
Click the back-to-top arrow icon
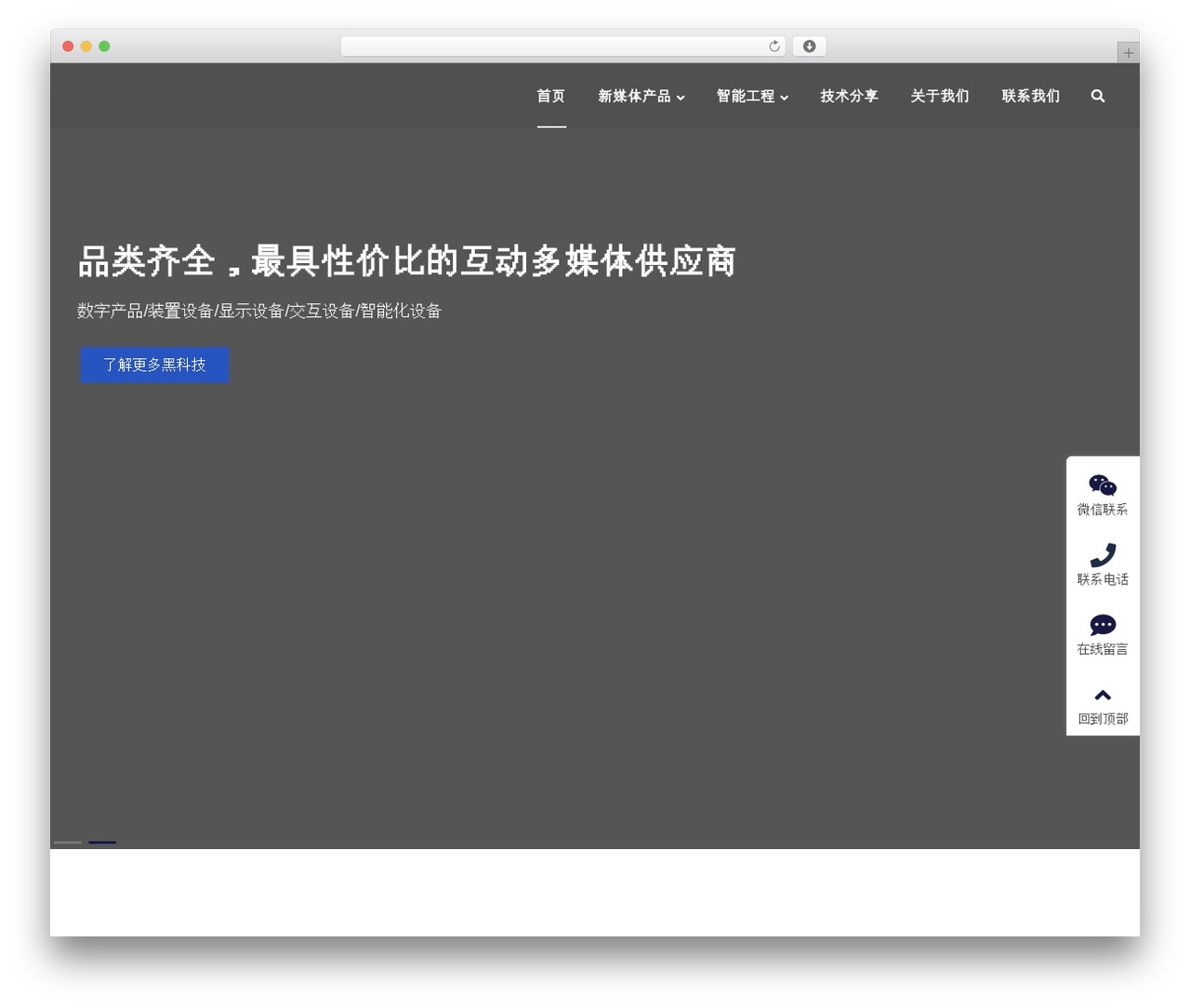(1103, 696)
